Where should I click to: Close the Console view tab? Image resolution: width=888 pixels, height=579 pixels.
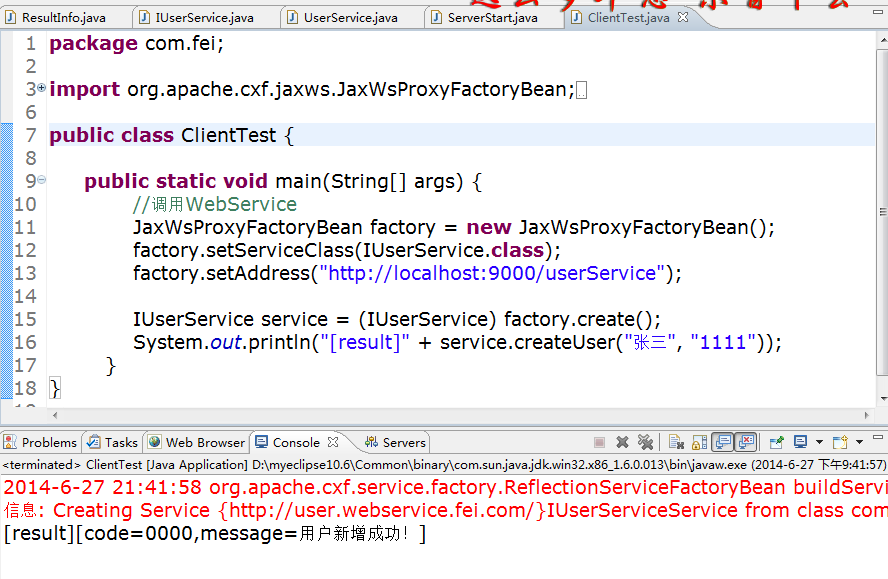333,442
